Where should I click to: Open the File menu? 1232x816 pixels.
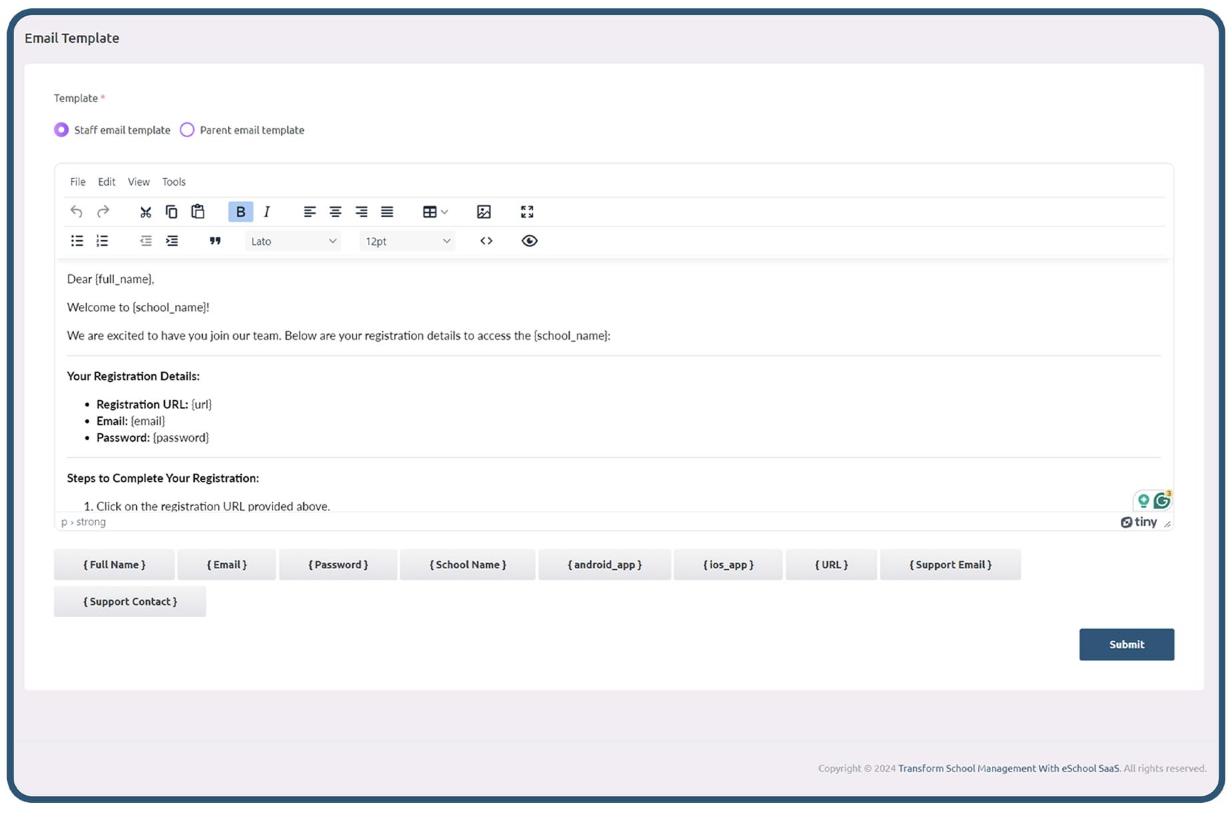coord(77,182)
